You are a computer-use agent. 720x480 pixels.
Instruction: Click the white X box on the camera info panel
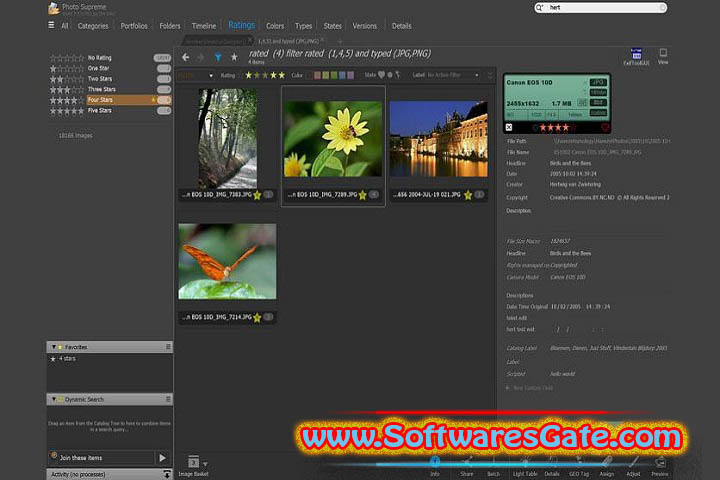pos(509,127)
